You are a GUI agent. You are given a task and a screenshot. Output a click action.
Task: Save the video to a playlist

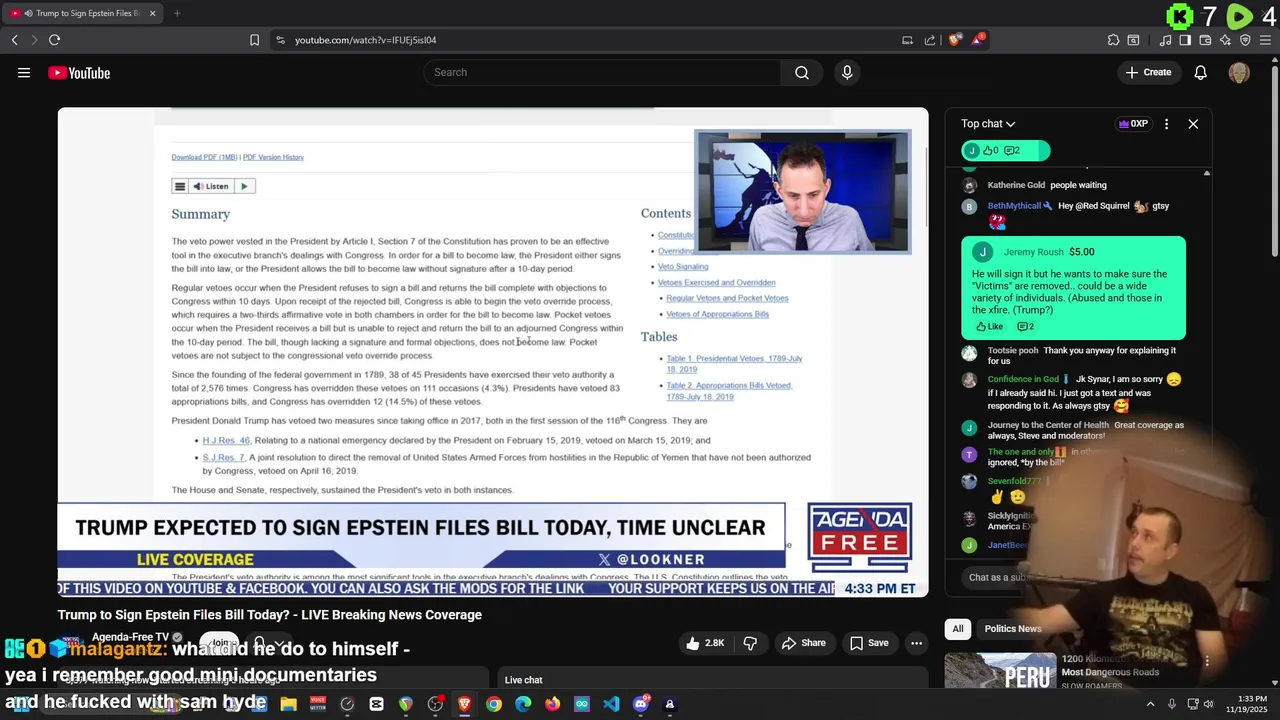[869, 643]
